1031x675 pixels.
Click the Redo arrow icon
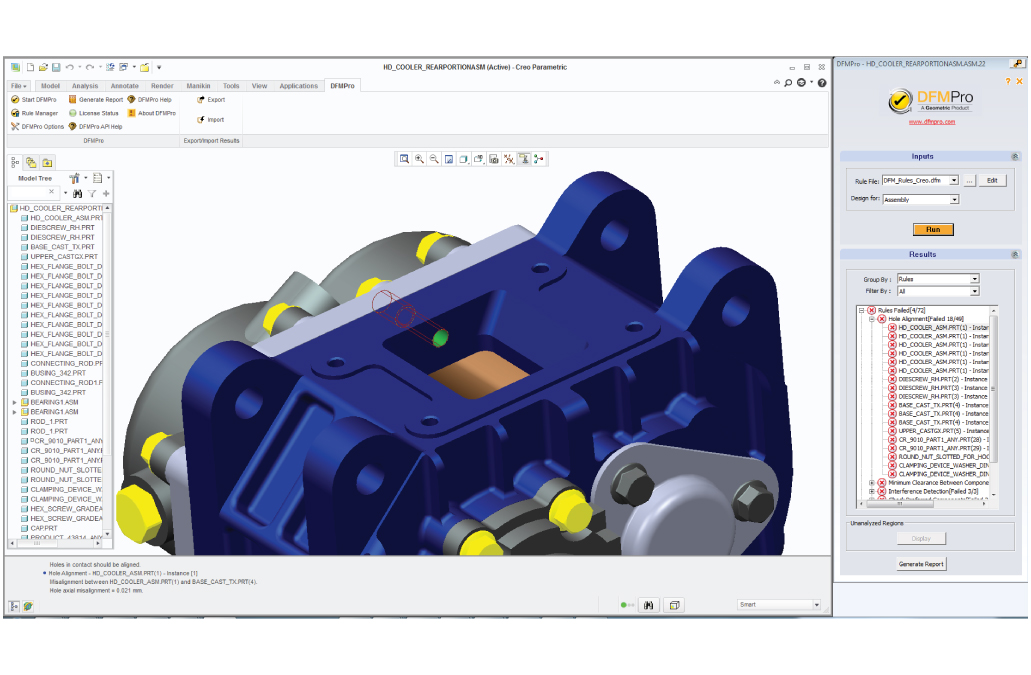point(90,67)
